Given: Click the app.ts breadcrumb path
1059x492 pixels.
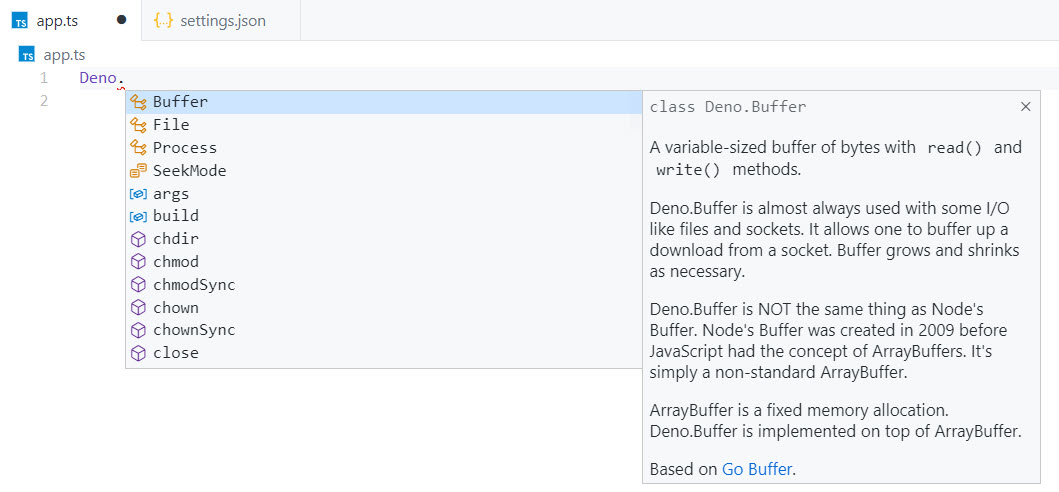Looking at the screenshot, I should (64, 55).
